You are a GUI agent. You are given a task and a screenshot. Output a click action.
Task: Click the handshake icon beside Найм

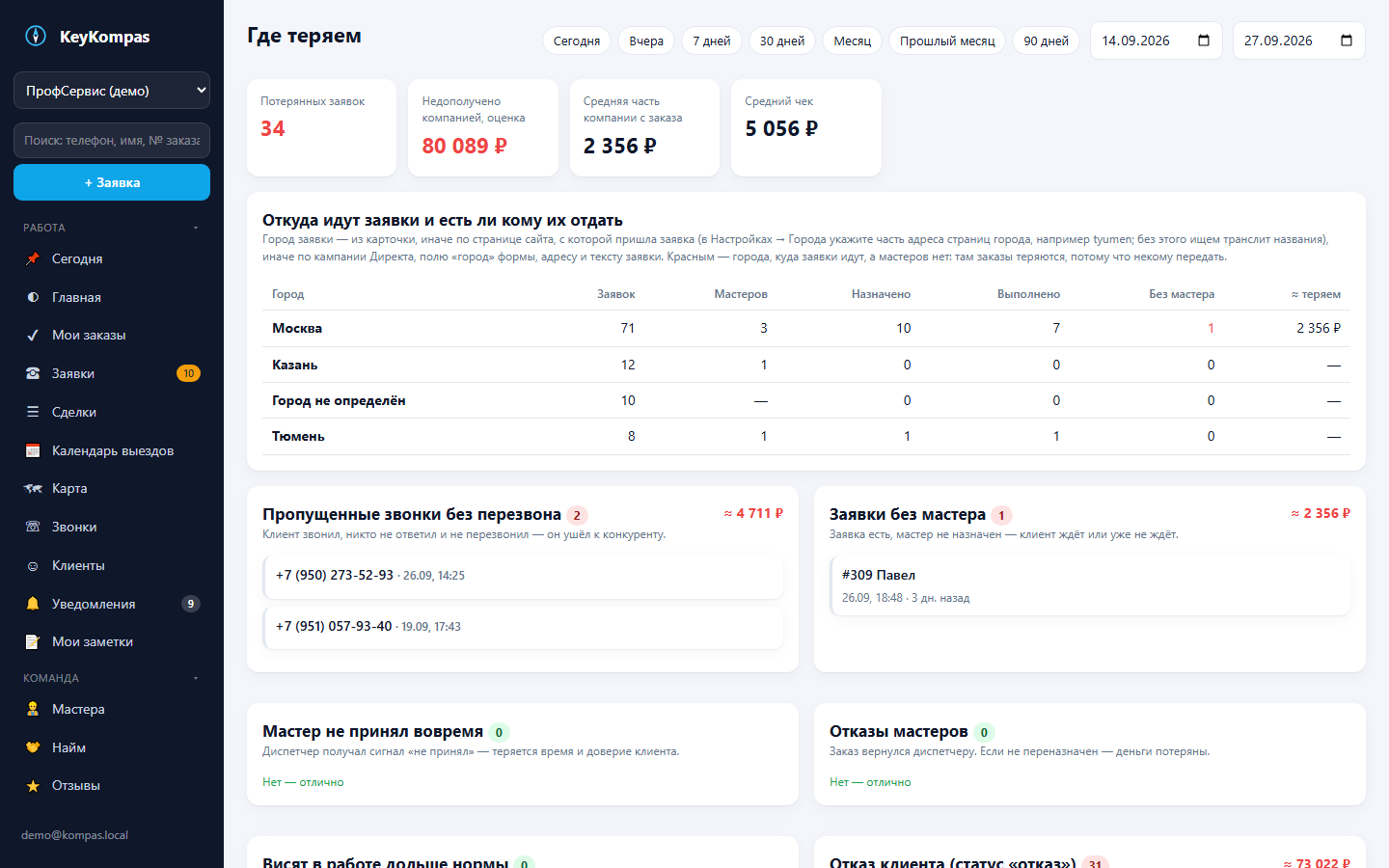click(x=33, y=747)
